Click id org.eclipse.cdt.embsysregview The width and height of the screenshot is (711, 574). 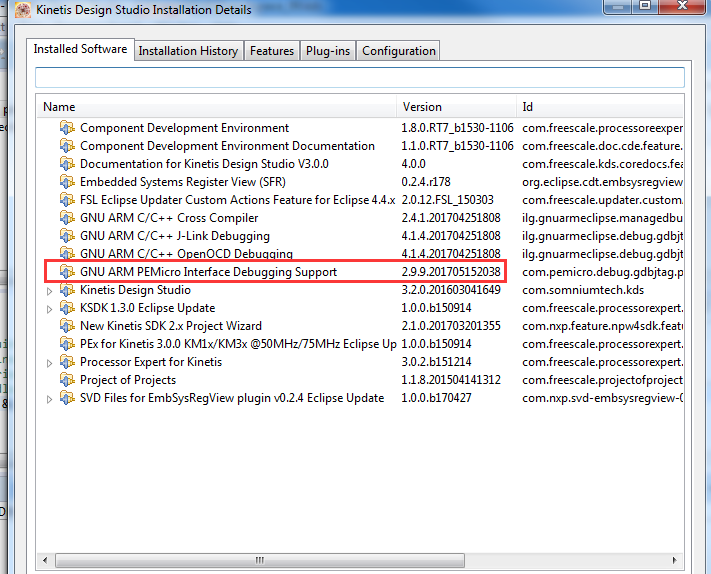click(x=603, y=182)
